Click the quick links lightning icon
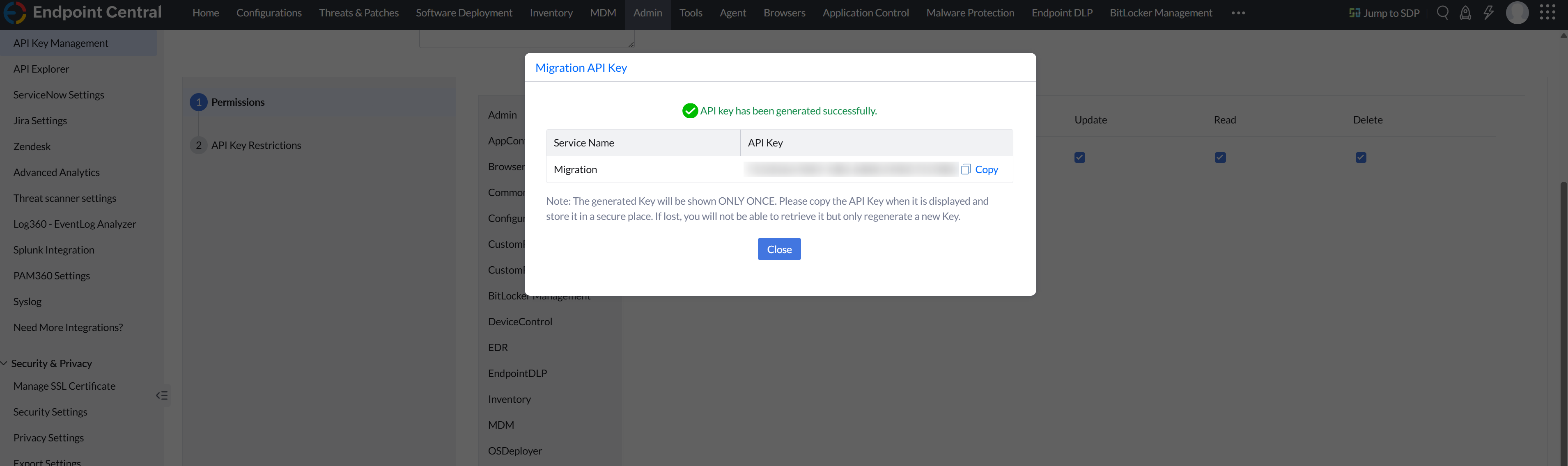This screenshot has width=1568, height=466. 1488,13
